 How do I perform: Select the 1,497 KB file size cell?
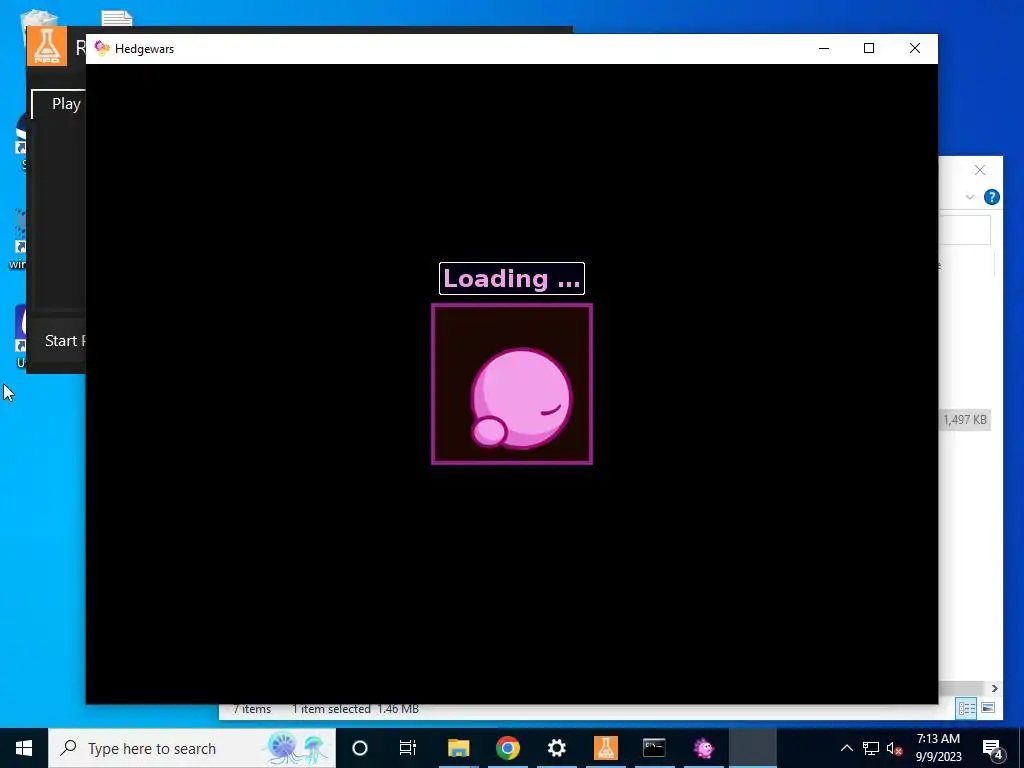click(965, 420)
